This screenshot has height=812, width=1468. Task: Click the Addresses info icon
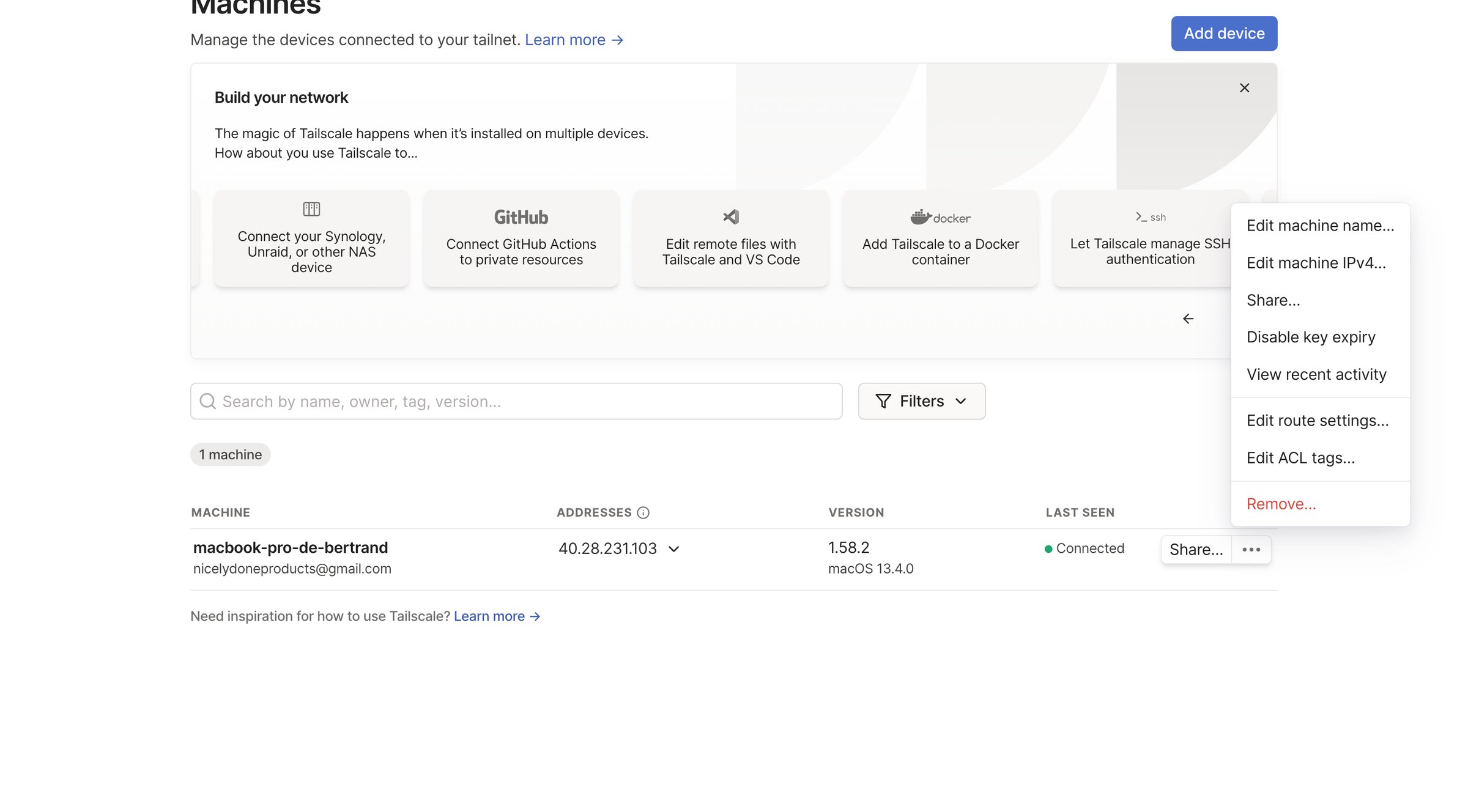coord(643,512)
